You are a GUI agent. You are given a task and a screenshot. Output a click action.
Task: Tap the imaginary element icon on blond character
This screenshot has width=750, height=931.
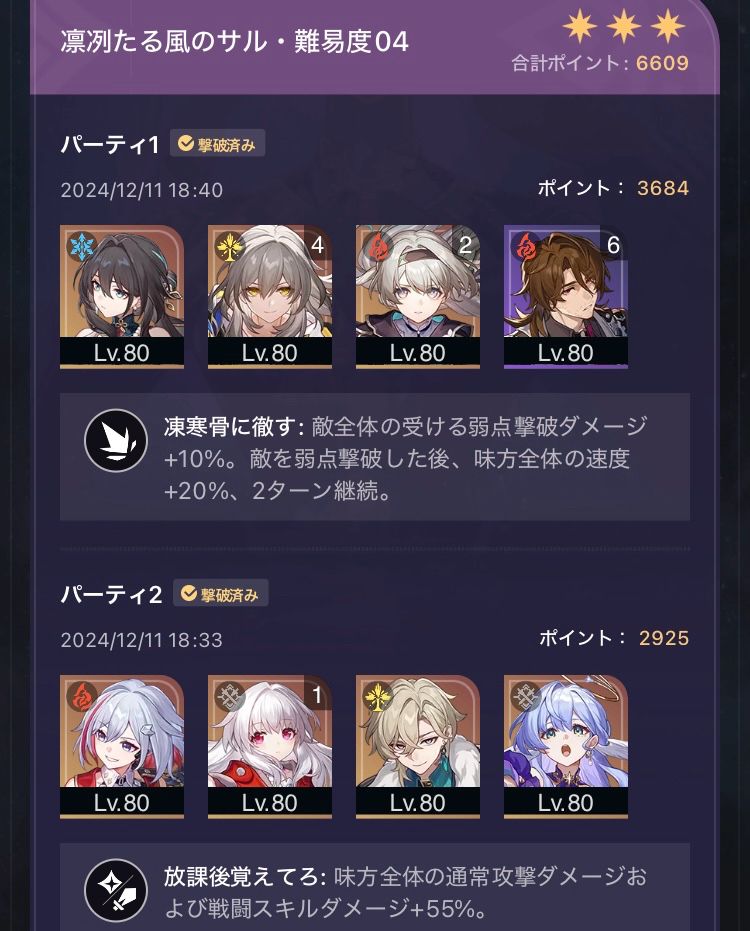coord(378,696)
